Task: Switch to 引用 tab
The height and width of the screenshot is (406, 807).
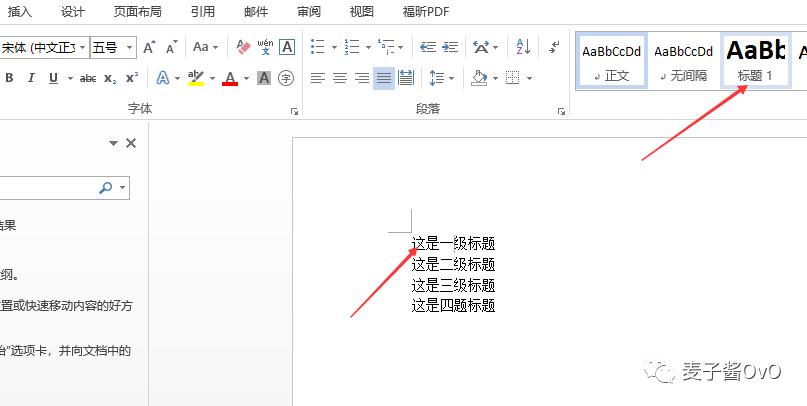Action: point(203,12)
